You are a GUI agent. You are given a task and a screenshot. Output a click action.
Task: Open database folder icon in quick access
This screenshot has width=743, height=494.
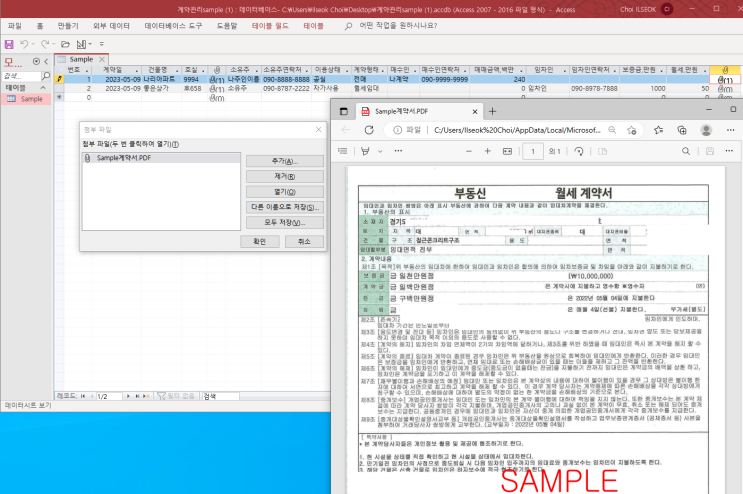[x=65, y=44]
